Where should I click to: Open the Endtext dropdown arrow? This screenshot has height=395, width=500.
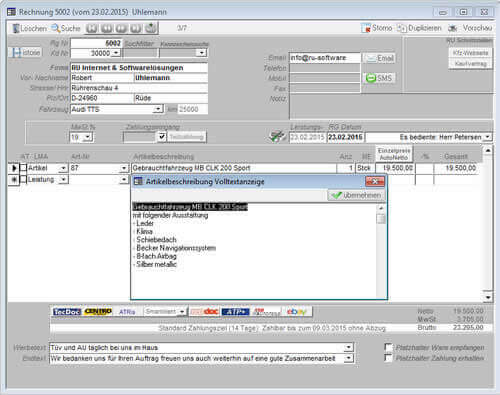[x=348, y=358]
